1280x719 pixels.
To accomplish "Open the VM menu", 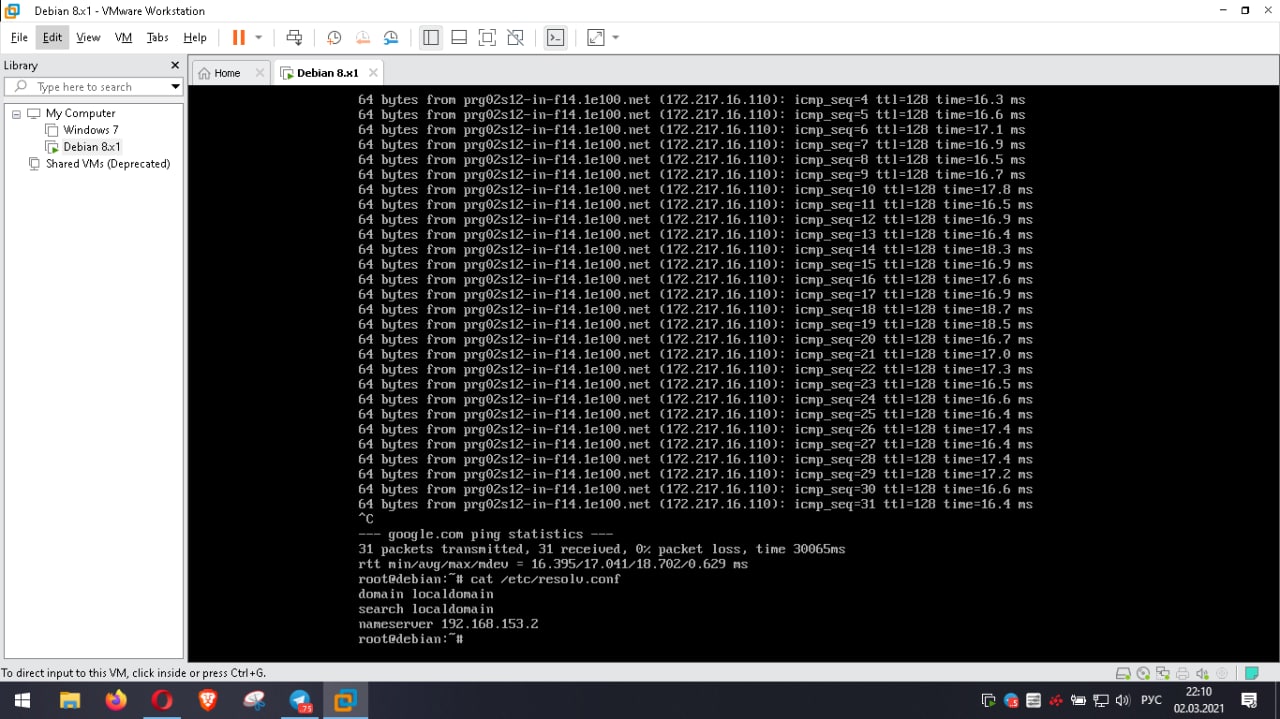I will coord(123,37).
